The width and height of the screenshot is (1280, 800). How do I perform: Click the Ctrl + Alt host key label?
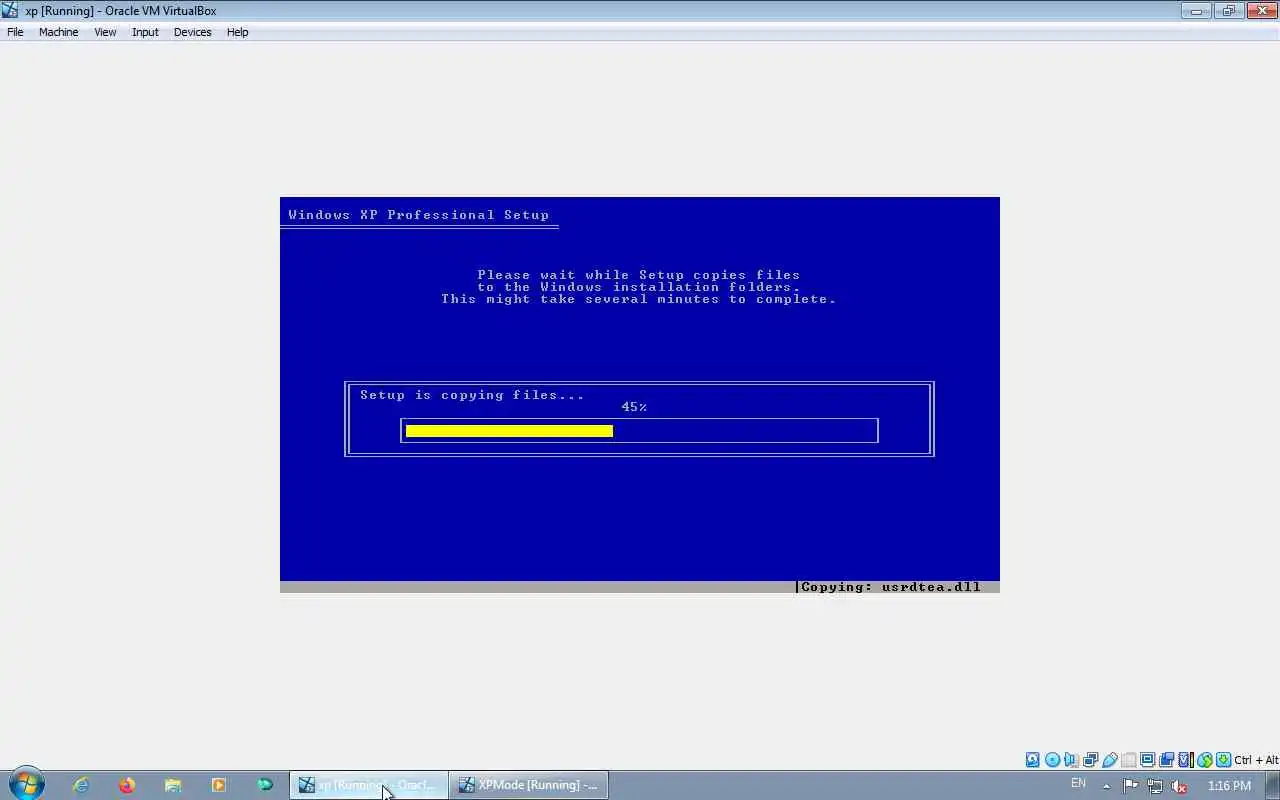(x=1256, y=760)
